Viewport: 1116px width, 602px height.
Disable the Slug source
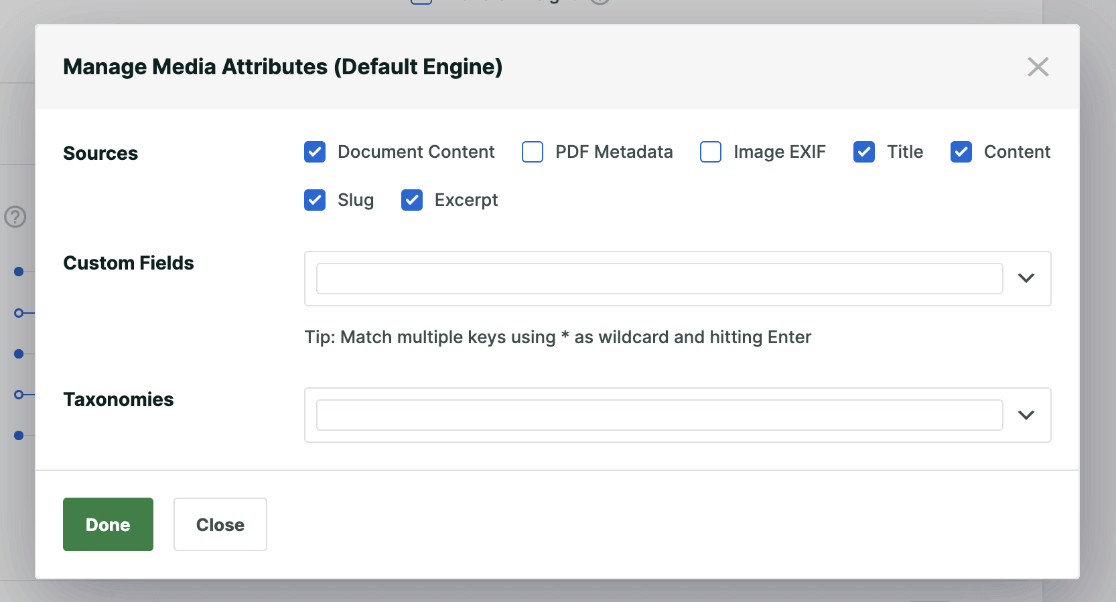315,200
